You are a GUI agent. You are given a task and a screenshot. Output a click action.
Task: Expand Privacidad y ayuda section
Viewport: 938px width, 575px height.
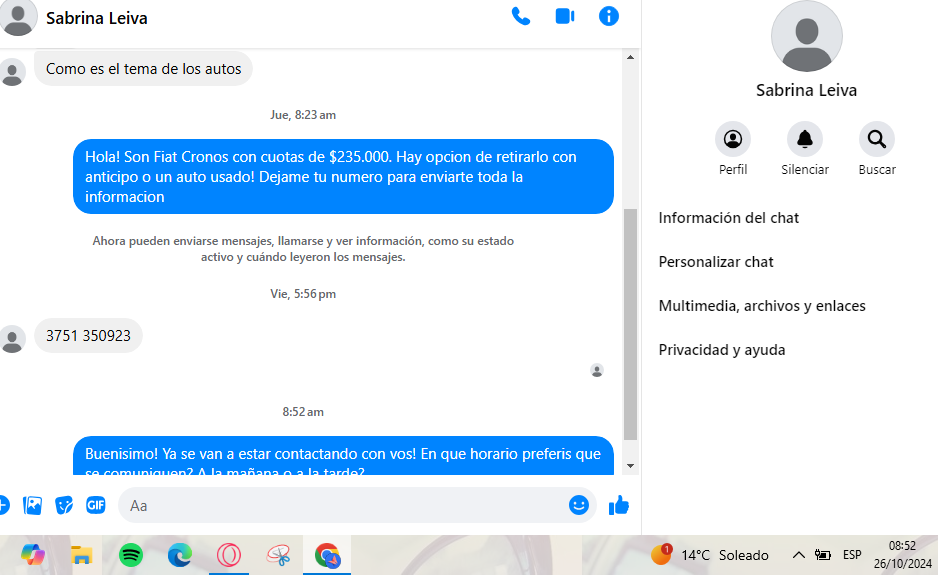[x=722, y=350]
